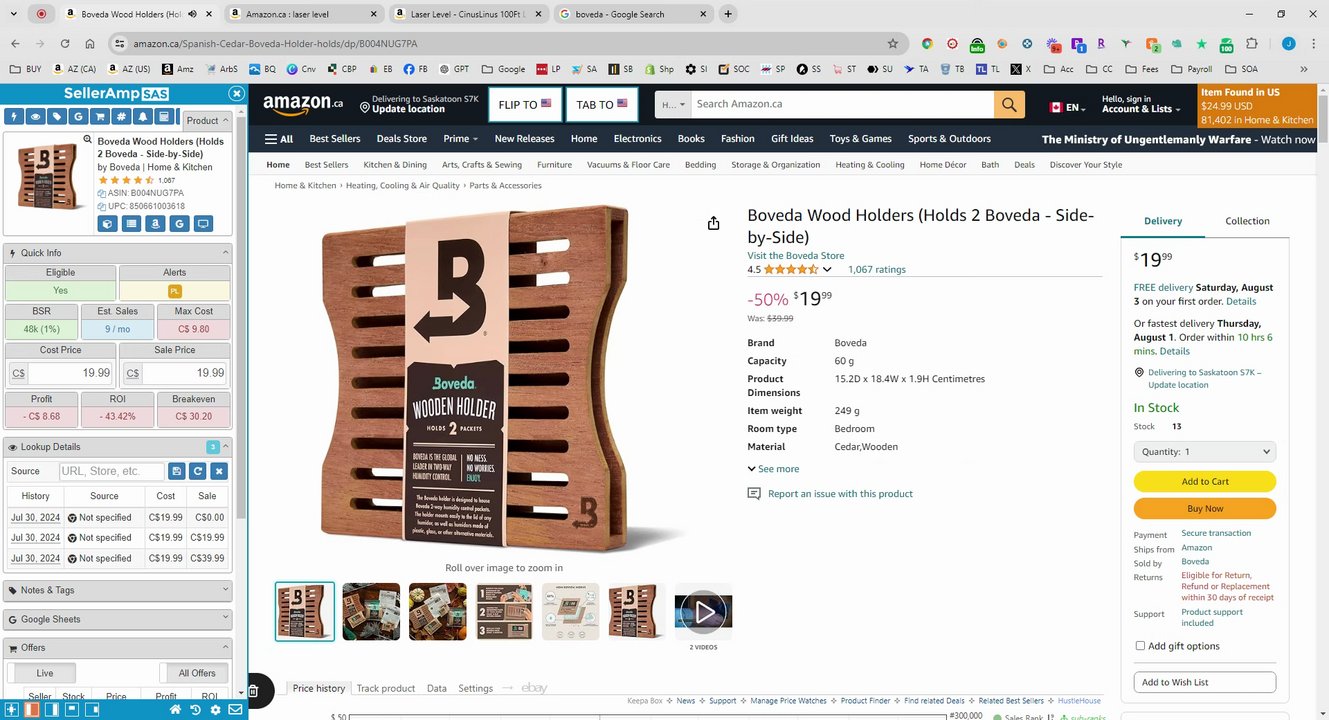Viewport: 1329px width, 720px height.
Task: Expand the Notes & Tags section
Action: point(118,590)
